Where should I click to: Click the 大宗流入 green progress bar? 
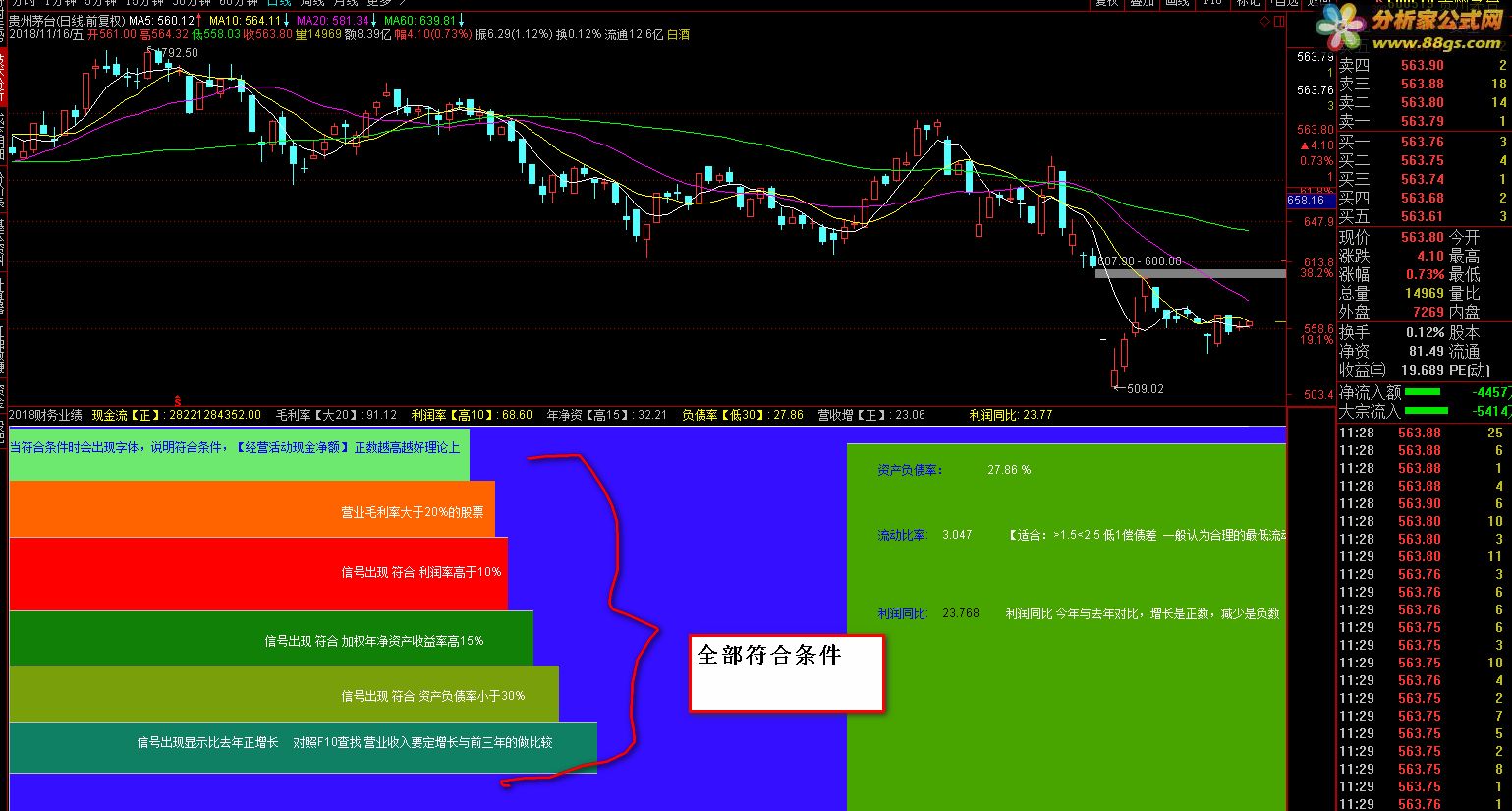click(x=1427, y=411)
